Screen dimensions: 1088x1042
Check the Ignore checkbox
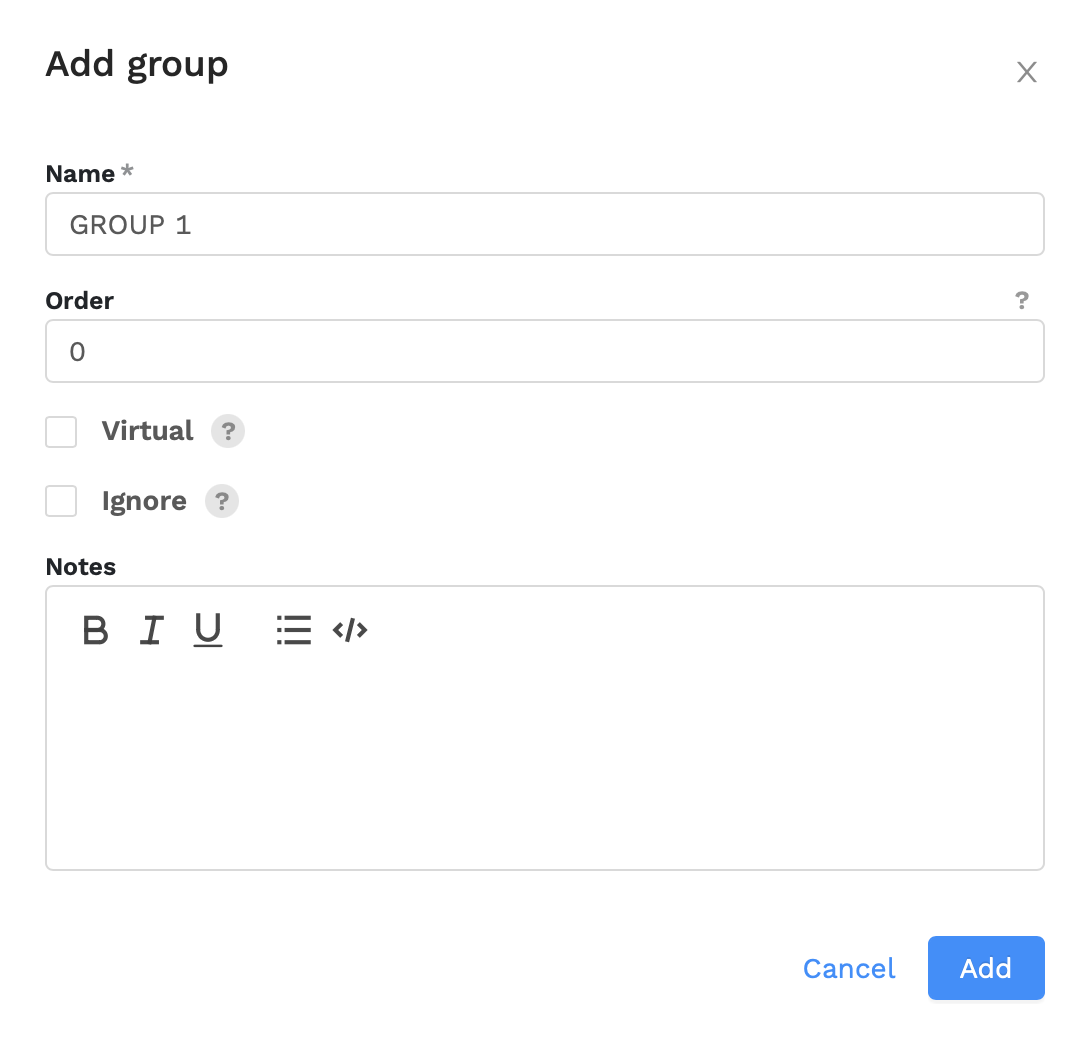pyautogui.click(x=61, y=501)
